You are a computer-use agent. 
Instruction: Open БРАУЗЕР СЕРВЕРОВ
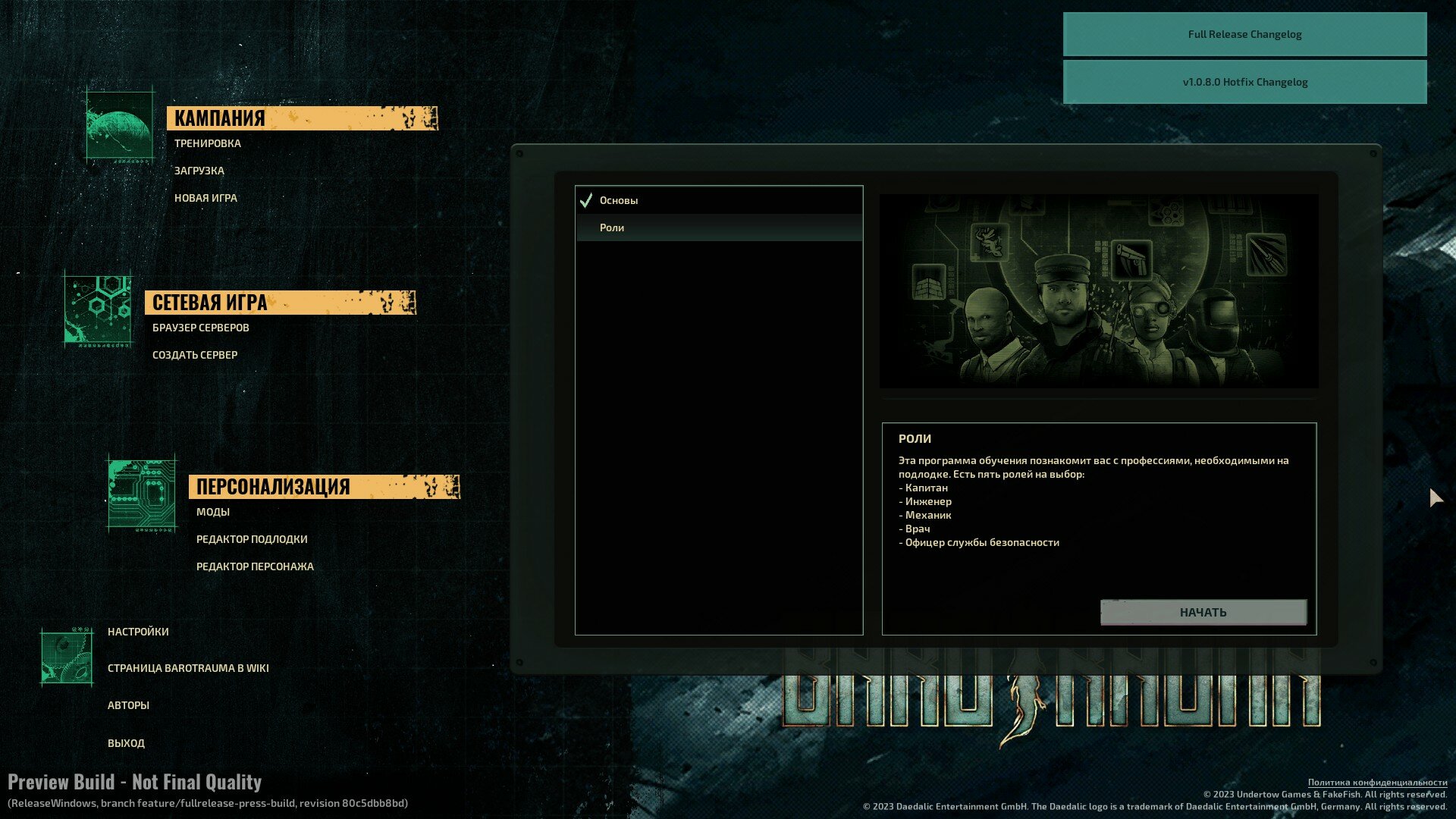pyautogui.click(x=201, y=328)
